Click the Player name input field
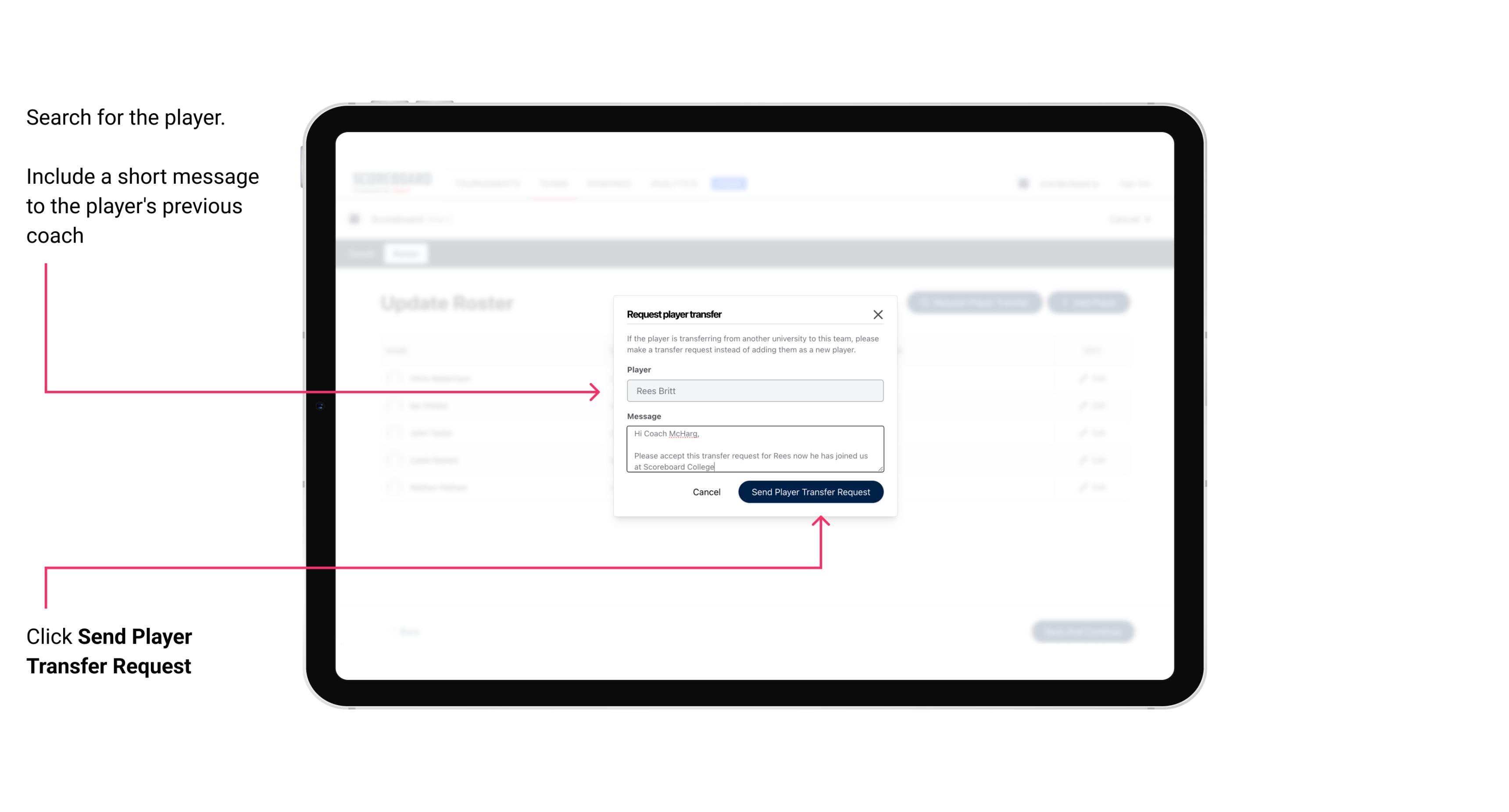The height and width of the screenshot is (812, 1509). click(x=753, y=391)
